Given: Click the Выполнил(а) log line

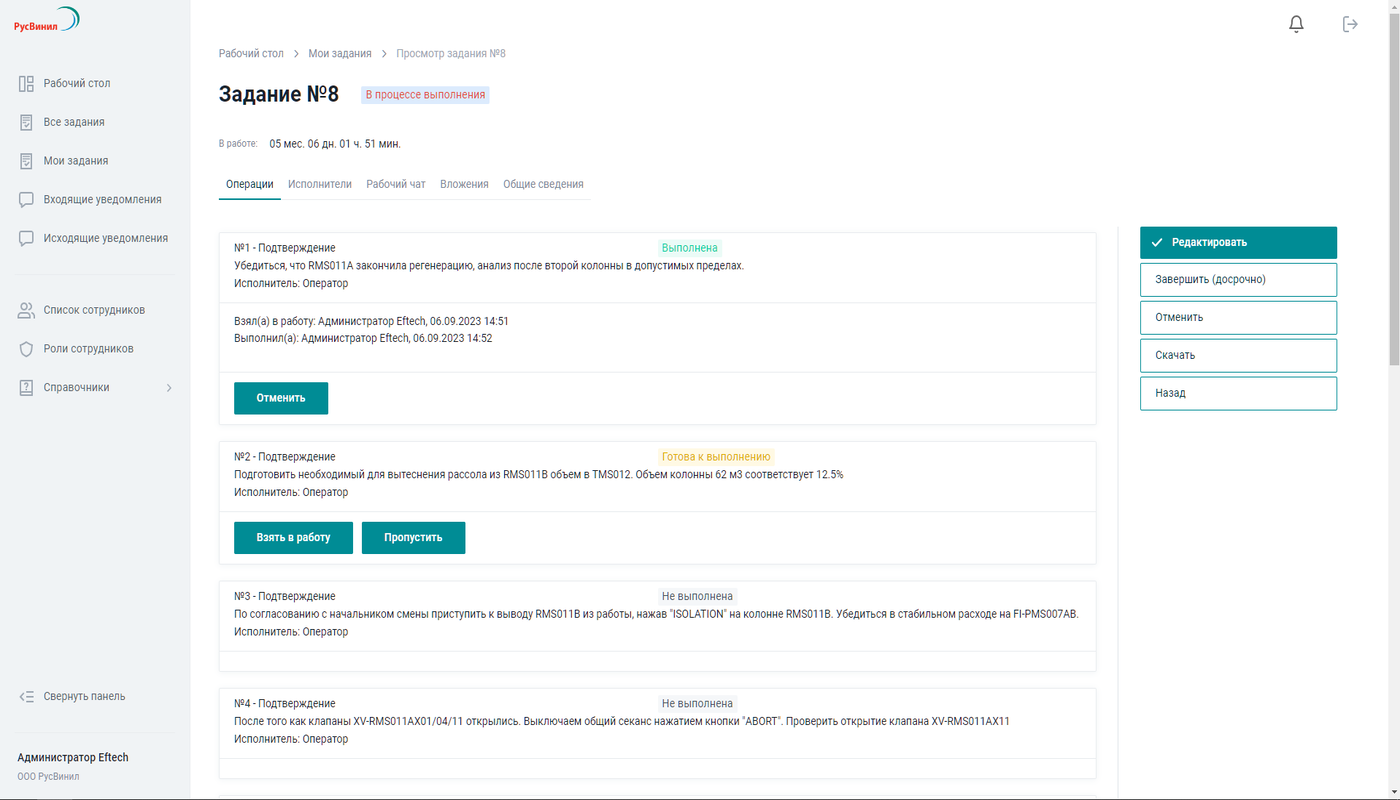Looking at the screenshot, I should click(363, 339).
